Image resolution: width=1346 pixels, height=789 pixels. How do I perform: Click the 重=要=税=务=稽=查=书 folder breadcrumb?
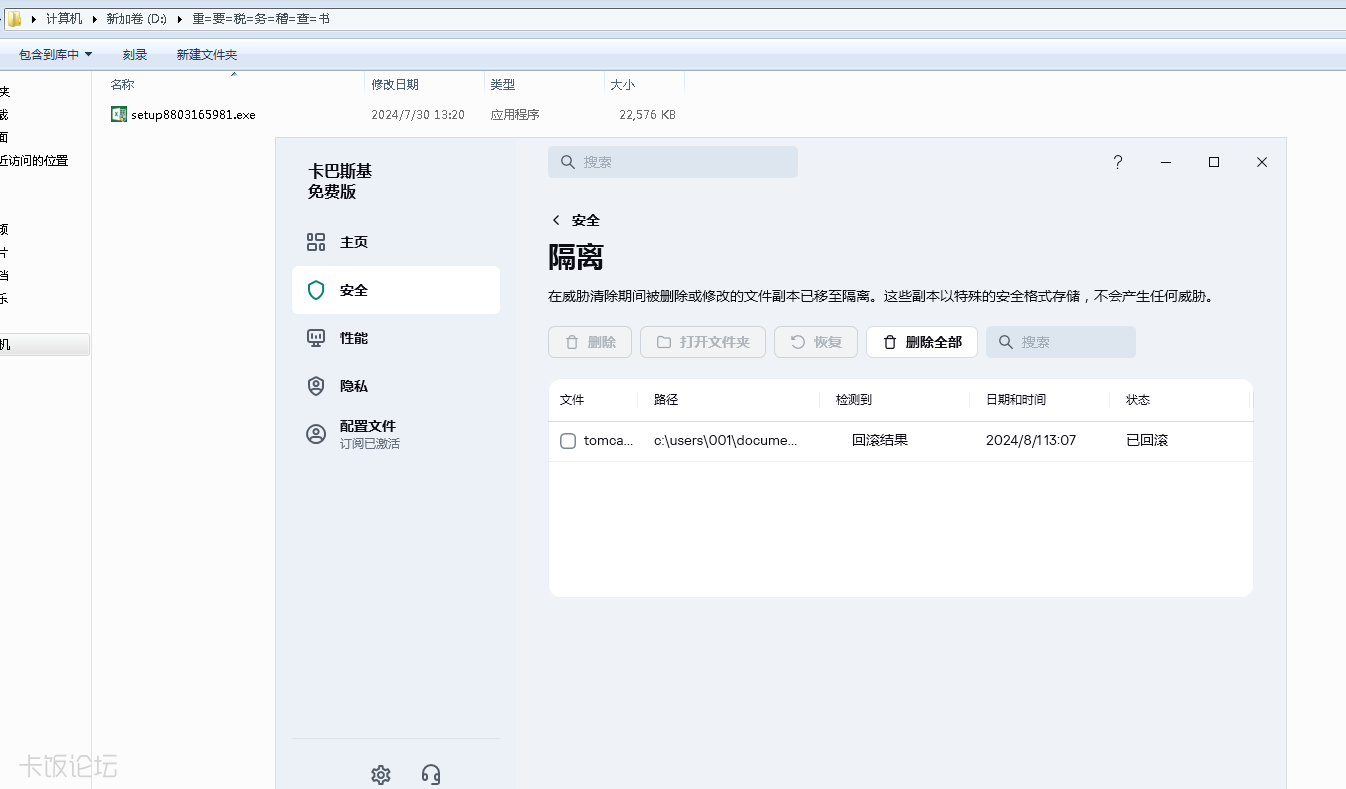click(x=260, y=19)
